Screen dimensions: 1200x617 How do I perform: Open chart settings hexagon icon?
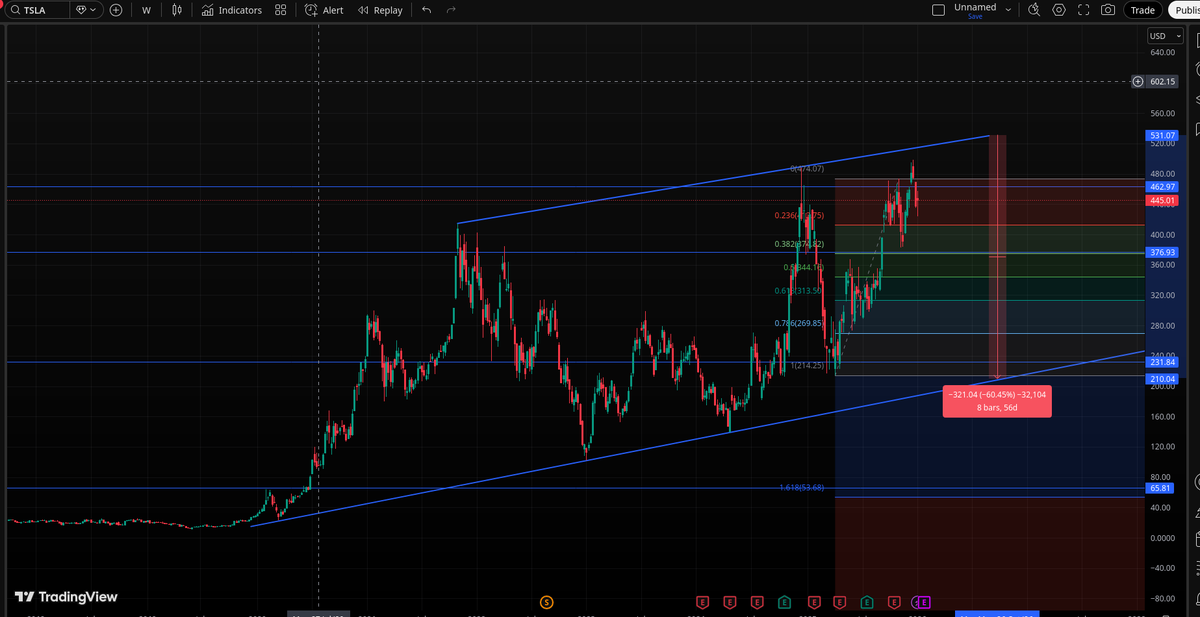1058,10
